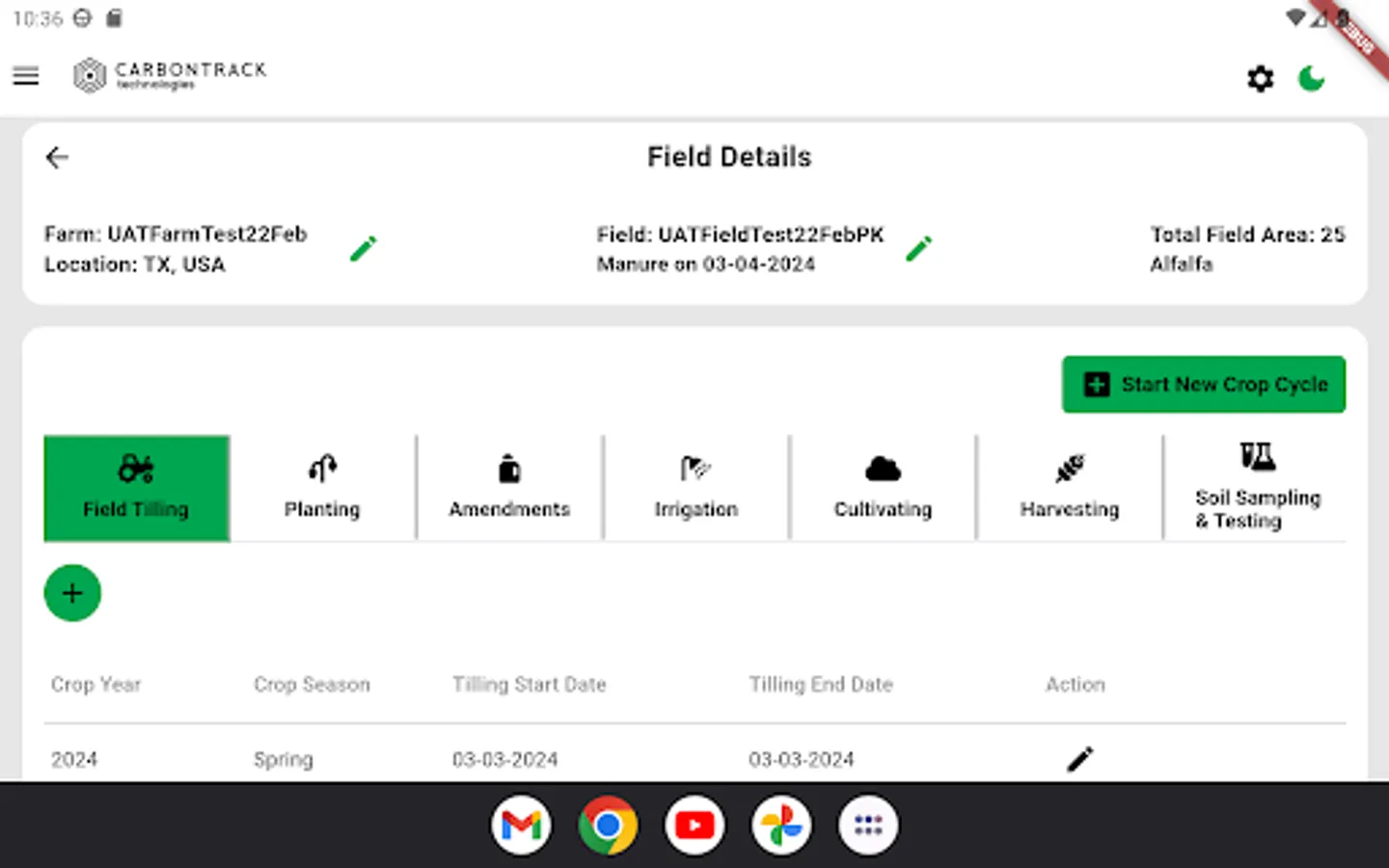
Task: Click Start New Crop Cycle button
Action: [1204, 385]
